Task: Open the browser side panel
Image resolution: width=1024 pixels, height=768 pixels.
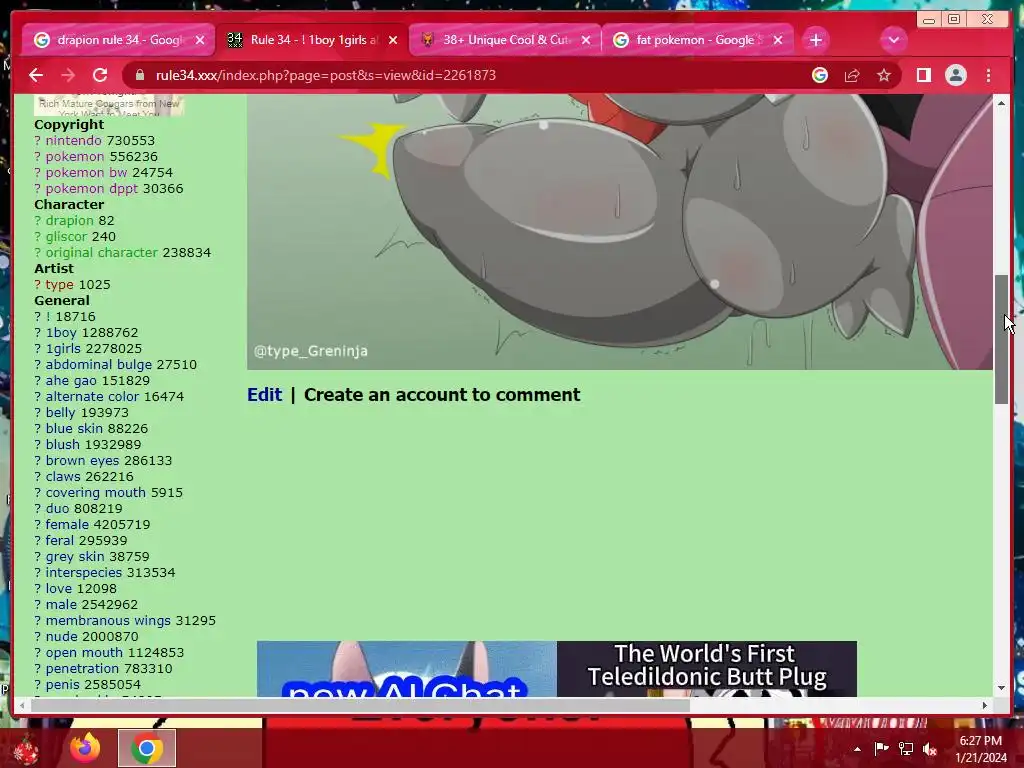Action: (923, 75)
